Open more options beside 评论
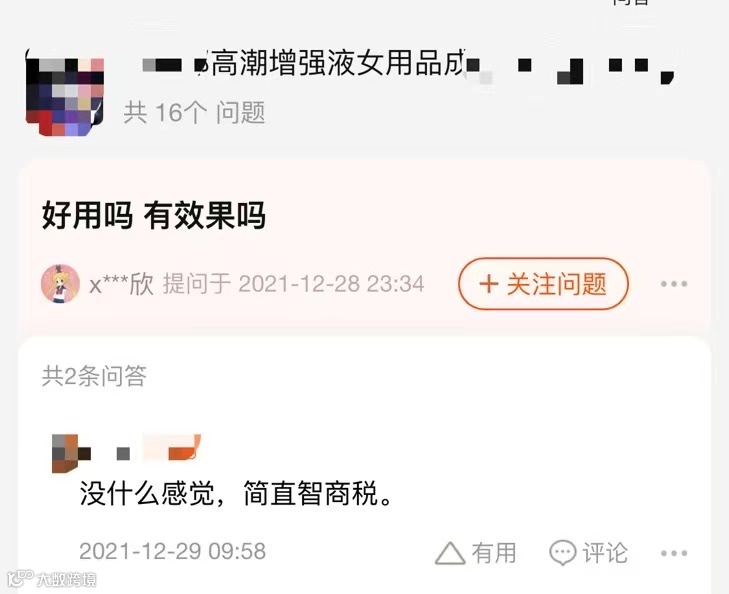 674,553
